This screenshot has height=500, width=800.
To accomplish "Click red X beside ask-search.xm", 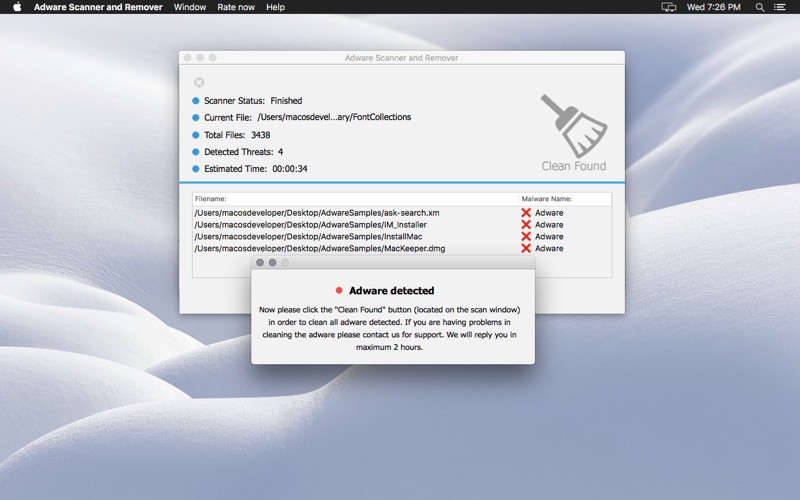I will (526, 213).
